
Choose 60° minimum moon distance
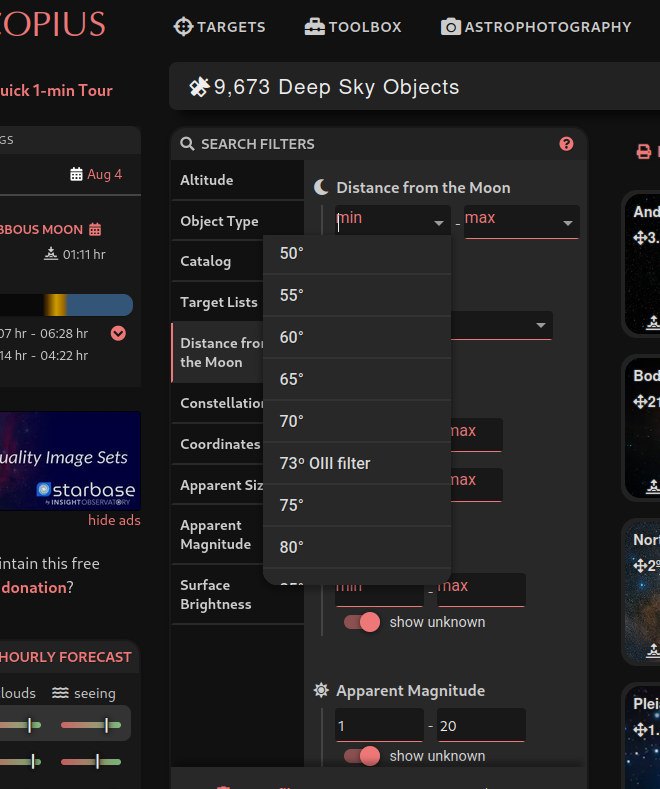357,337
